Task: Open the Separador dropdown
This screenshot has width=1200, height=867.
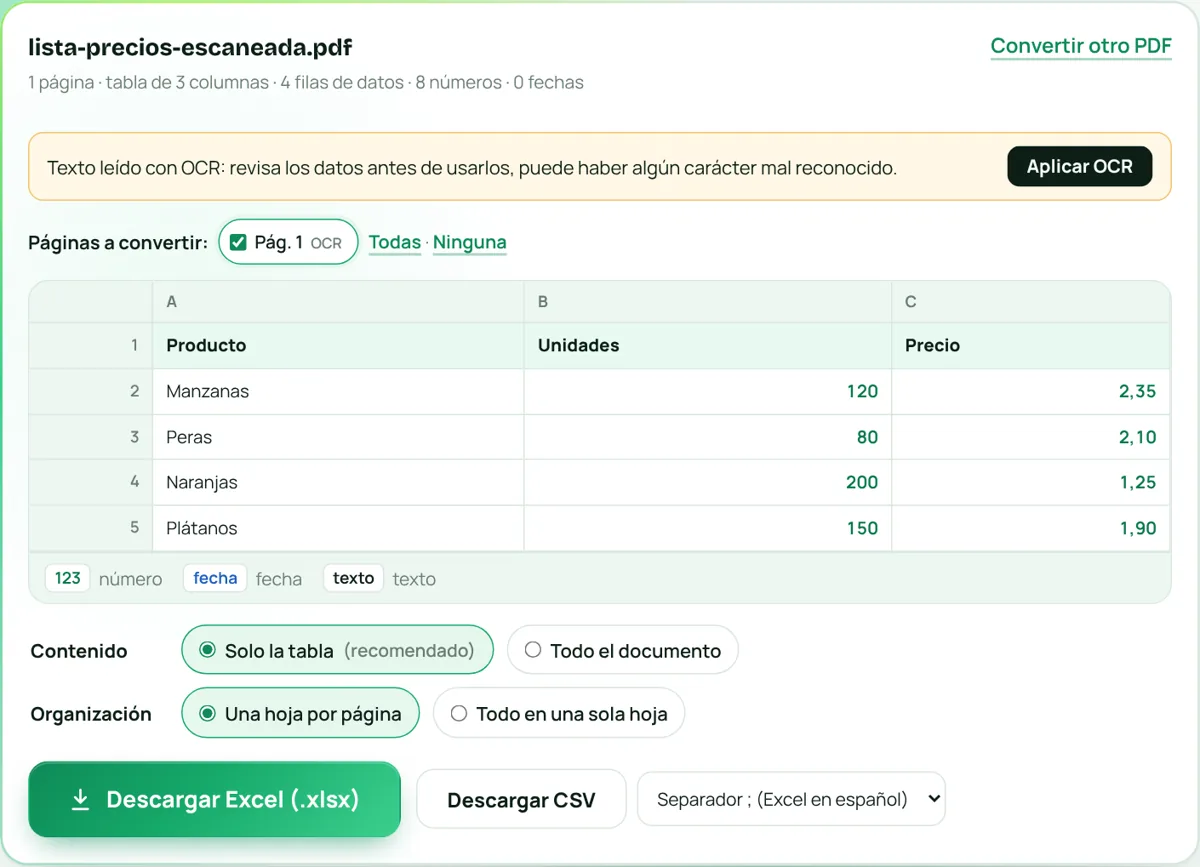Action: [x=791, y=799]
